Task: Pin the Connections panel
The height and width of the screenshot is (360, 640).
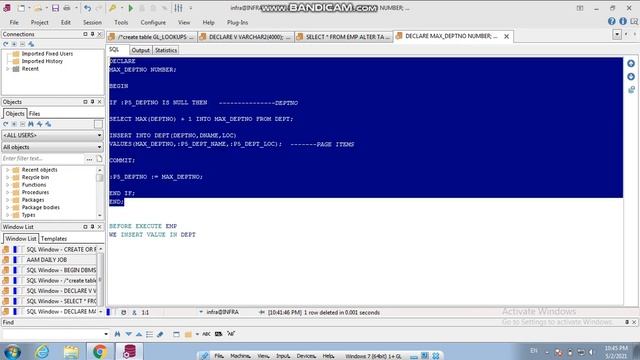Action: tap(92, 34)
